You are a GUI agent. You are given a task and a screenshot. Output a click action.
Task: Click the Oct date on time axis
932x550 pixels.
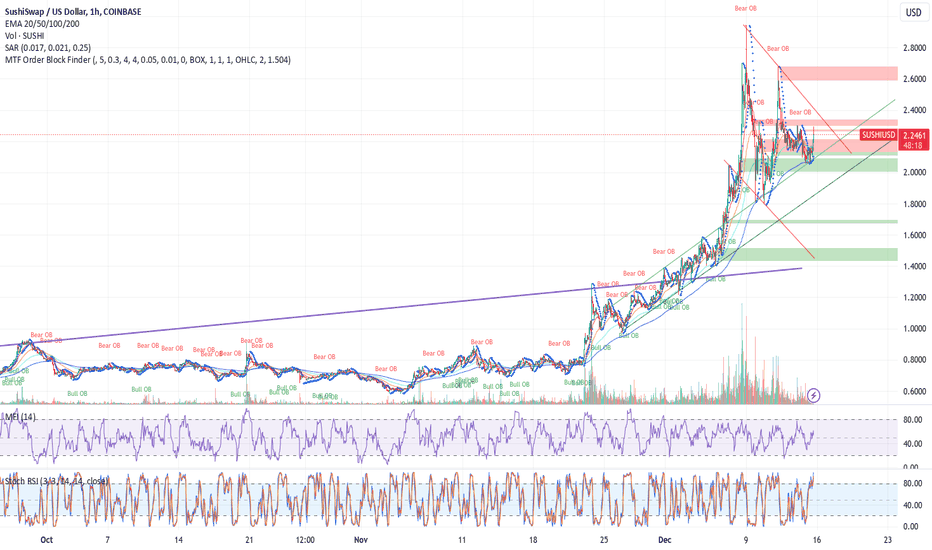point(46,540)
